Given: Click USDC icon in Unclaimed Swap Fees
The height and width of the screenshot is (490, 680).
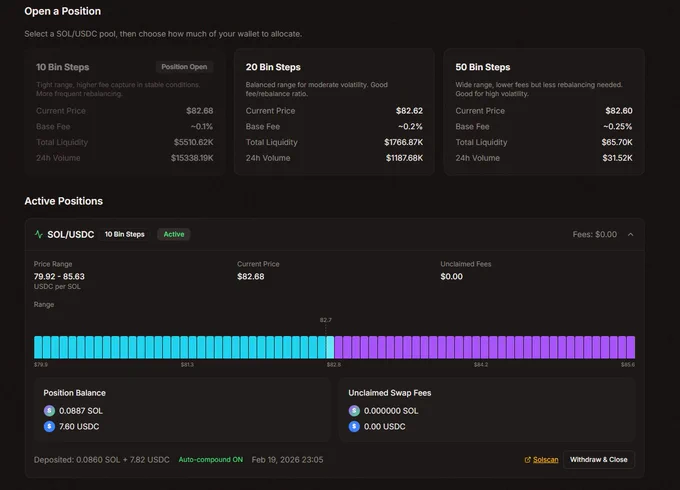Looking at the screenshot, I should (x=354, y=427).
